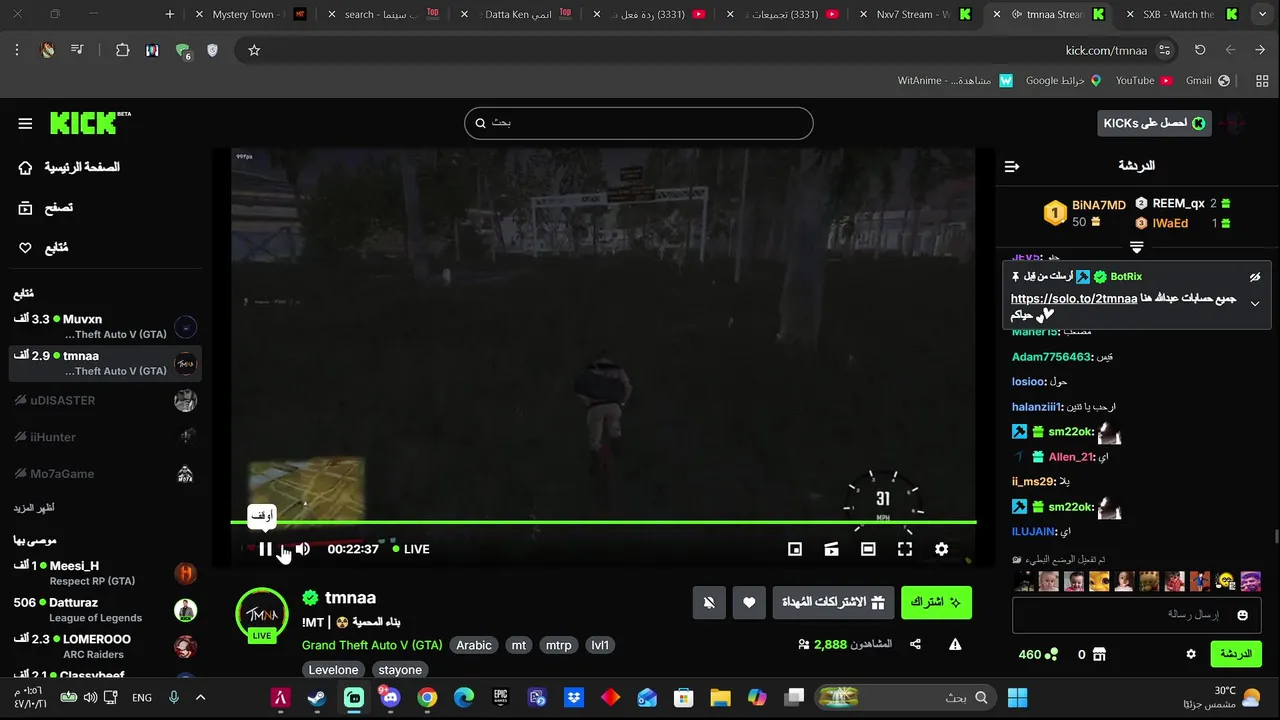Open Discord from the taskbar
The image size is (1280, 720).
click(390, 698)
